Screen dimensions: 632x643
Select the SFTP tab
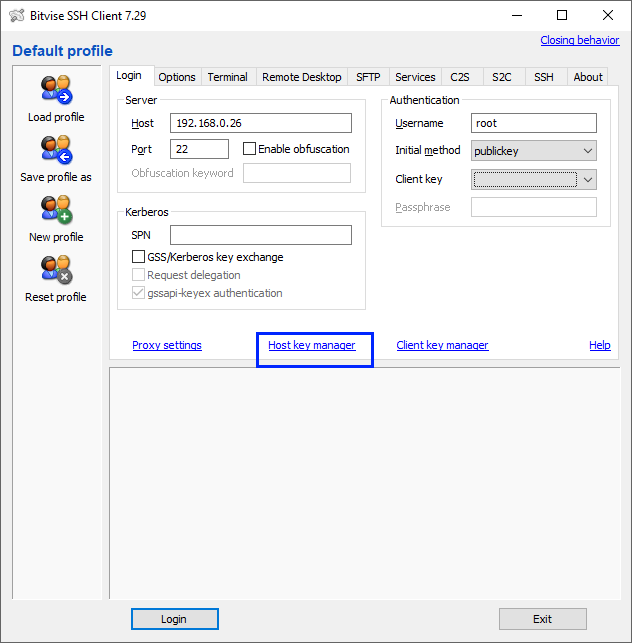point(368,77)
